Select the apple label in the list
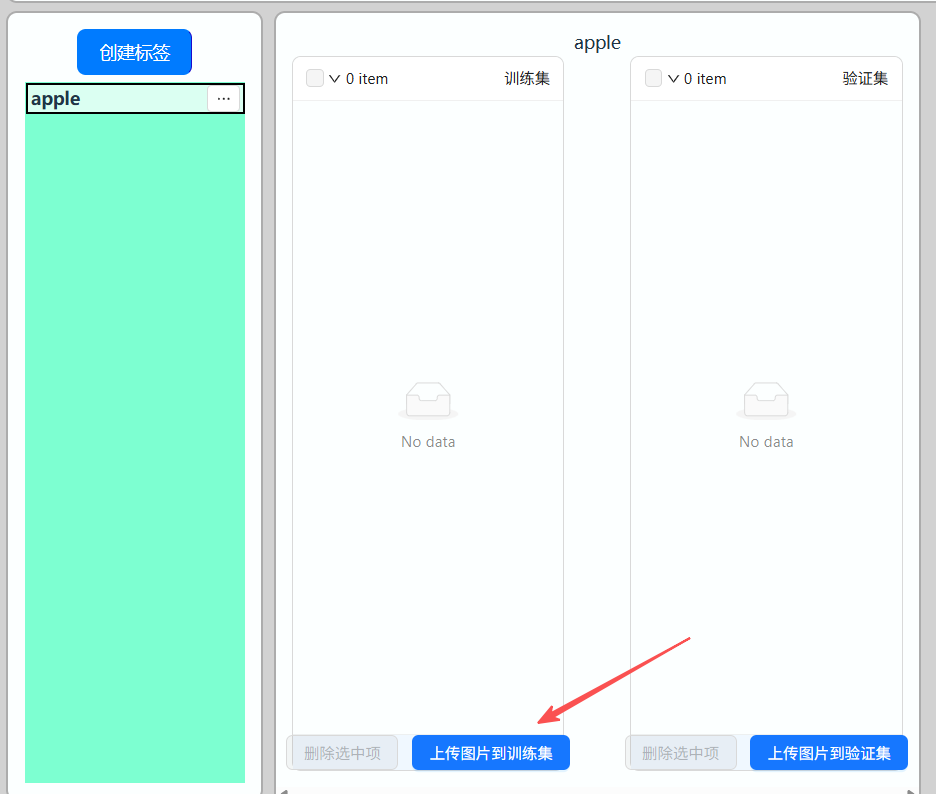Screen dimensions: 936x794 click(x=110, y=99)
